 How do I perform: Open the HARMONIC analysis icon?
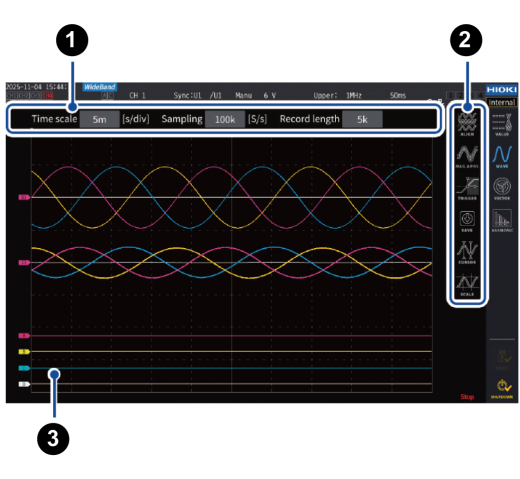tap(502, 220)
